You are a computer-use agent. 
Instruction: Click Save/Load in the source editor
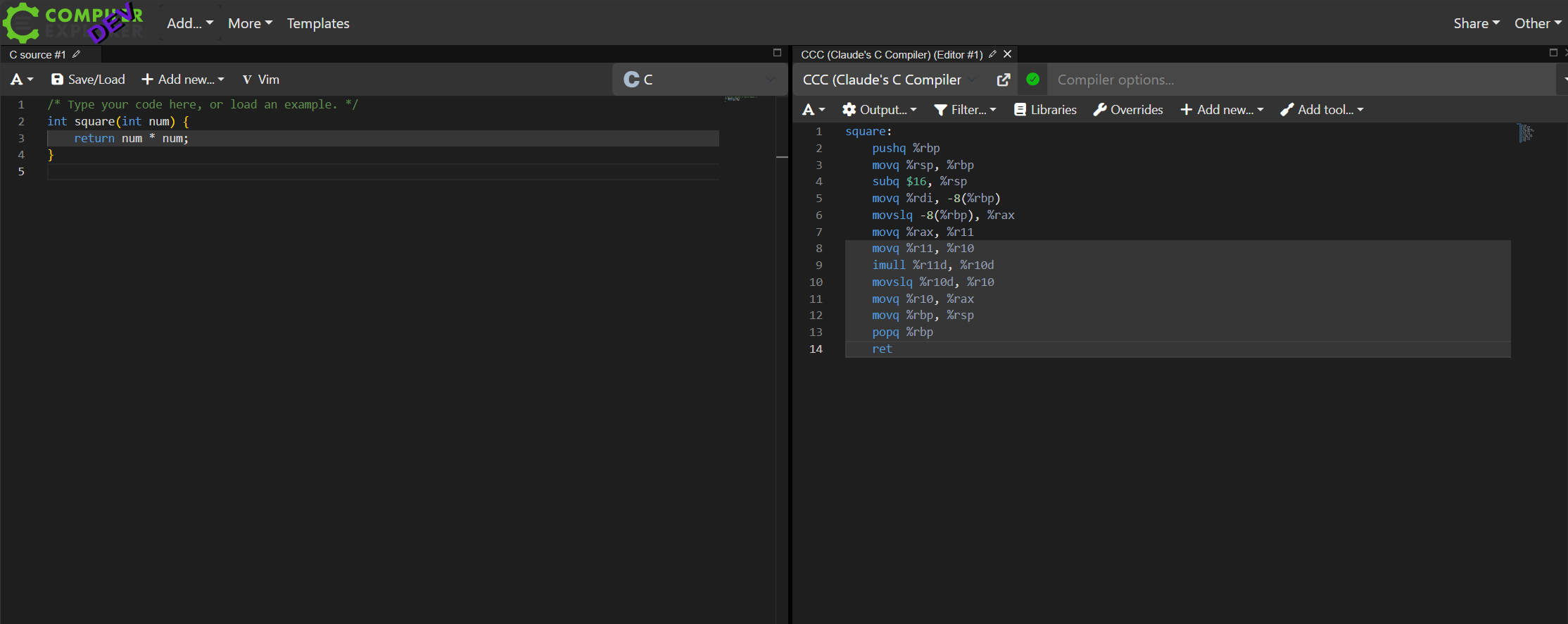coord(88,80)
